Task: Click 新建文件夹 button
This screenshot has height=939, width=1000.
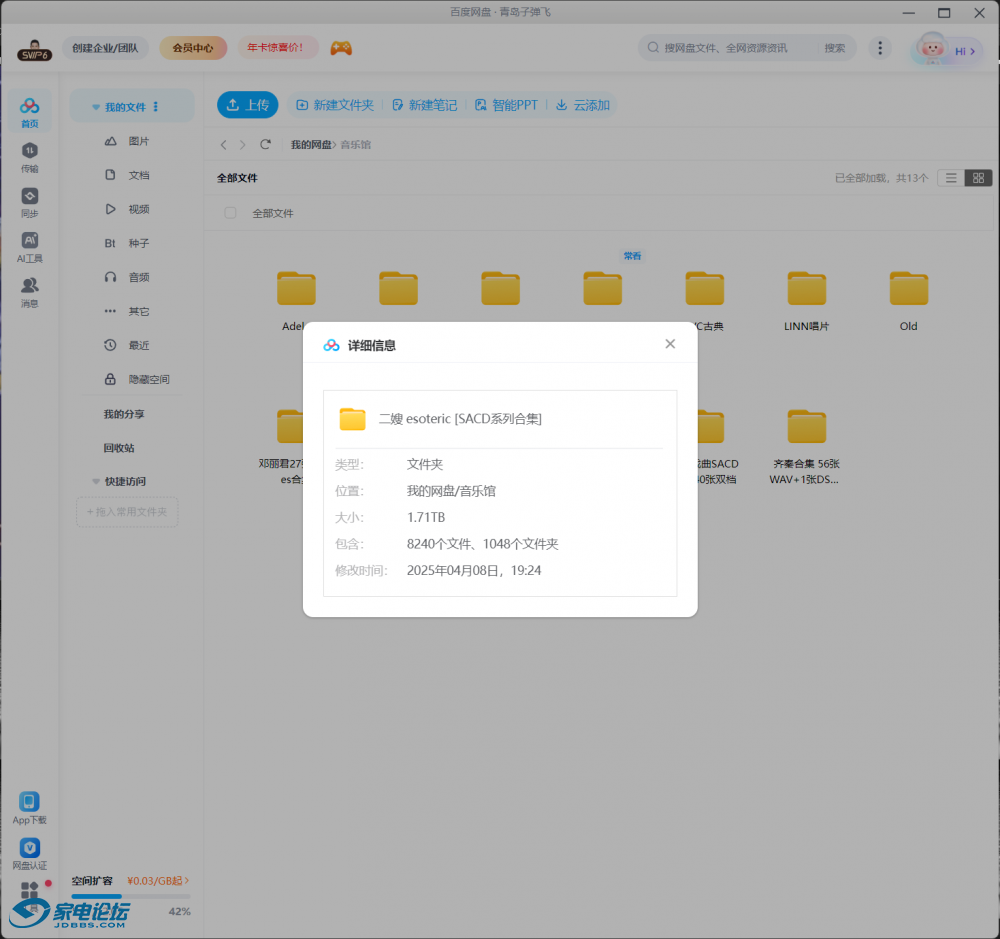Action: click(335, 105)
